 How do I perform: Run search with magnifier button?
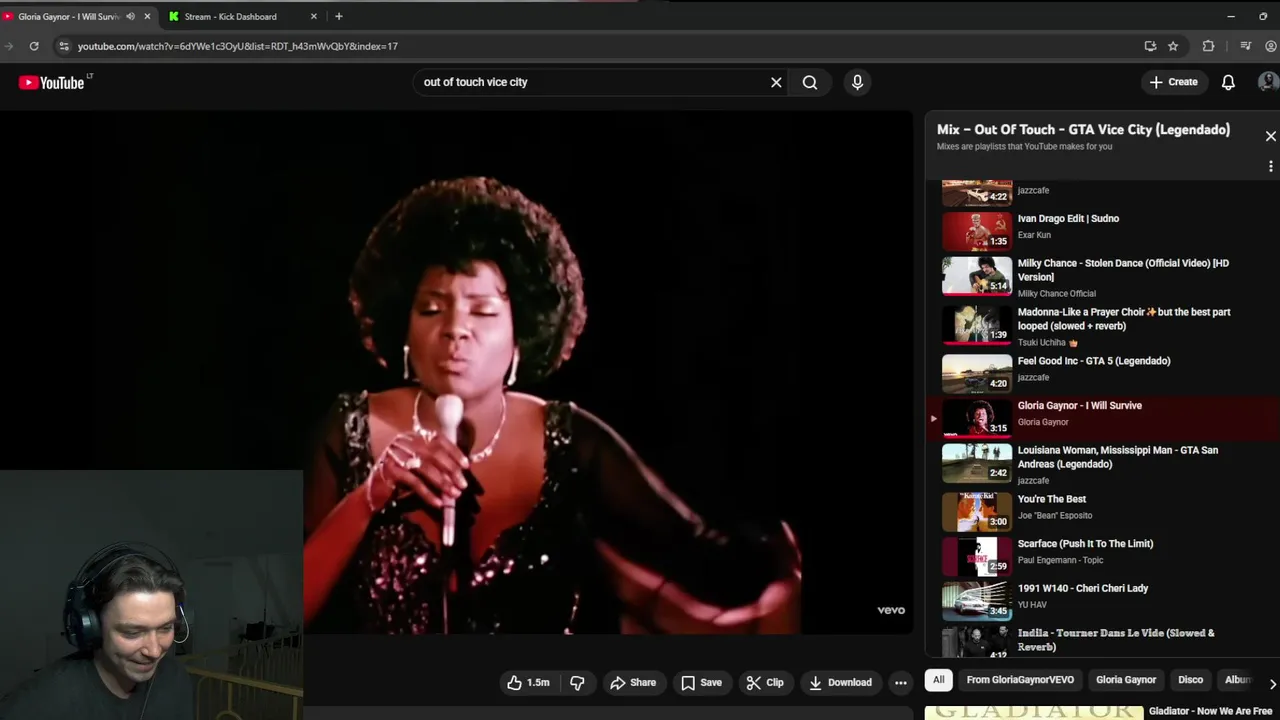tap(810, 83)
